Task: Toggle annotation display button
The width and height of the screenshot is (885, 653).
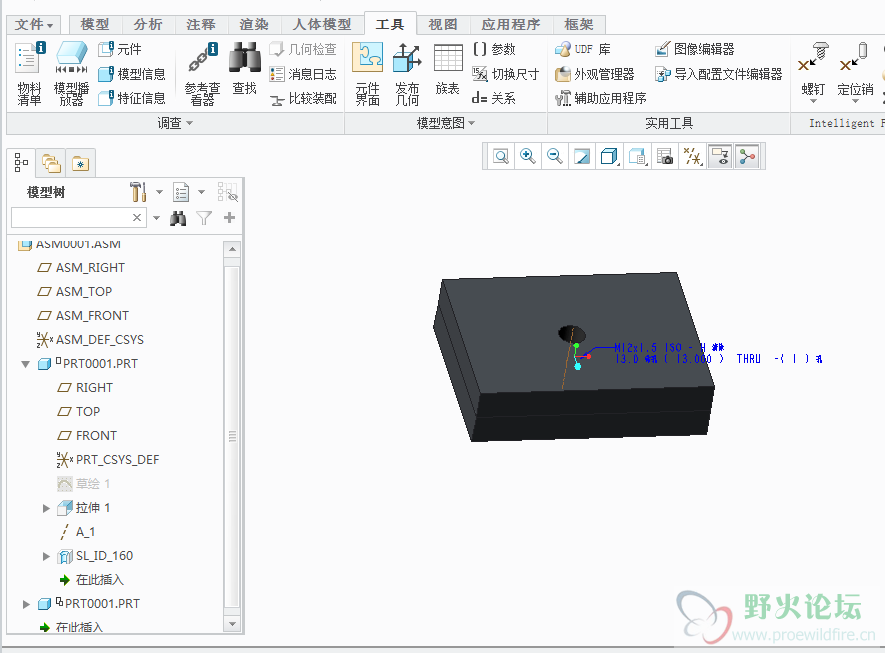Action: click(x=720, y=156)
